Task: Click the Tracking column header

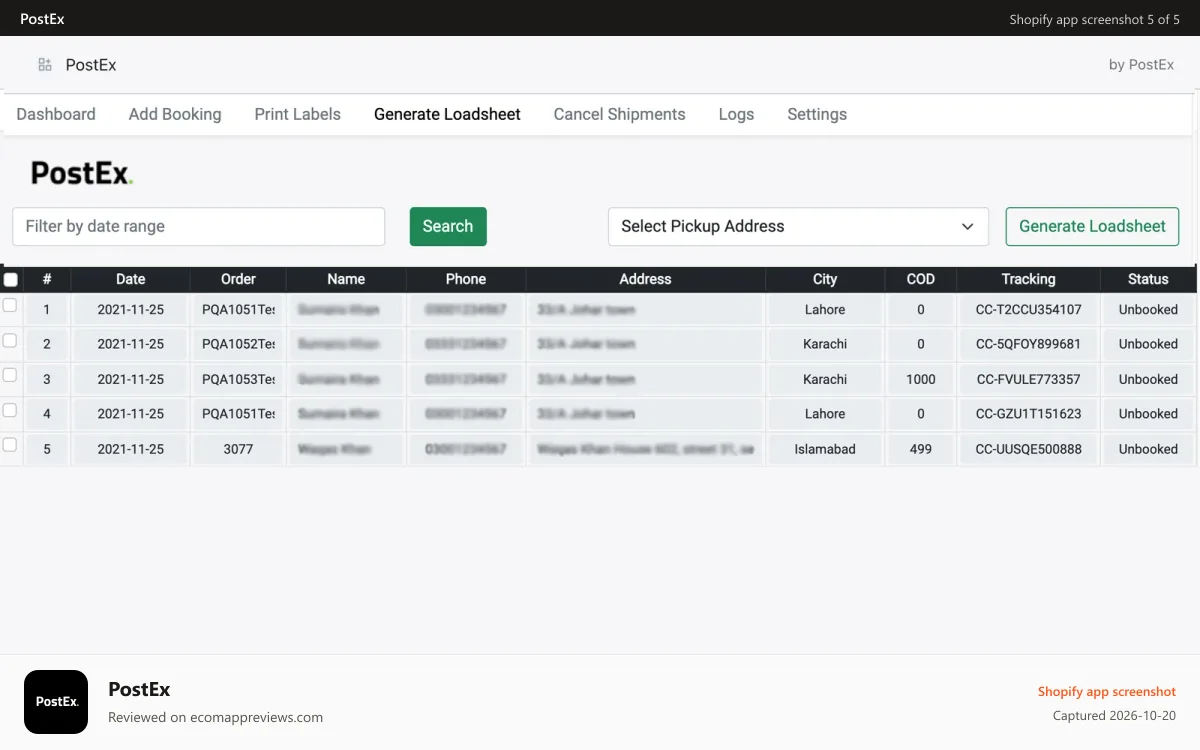Action: point(1028,279)
